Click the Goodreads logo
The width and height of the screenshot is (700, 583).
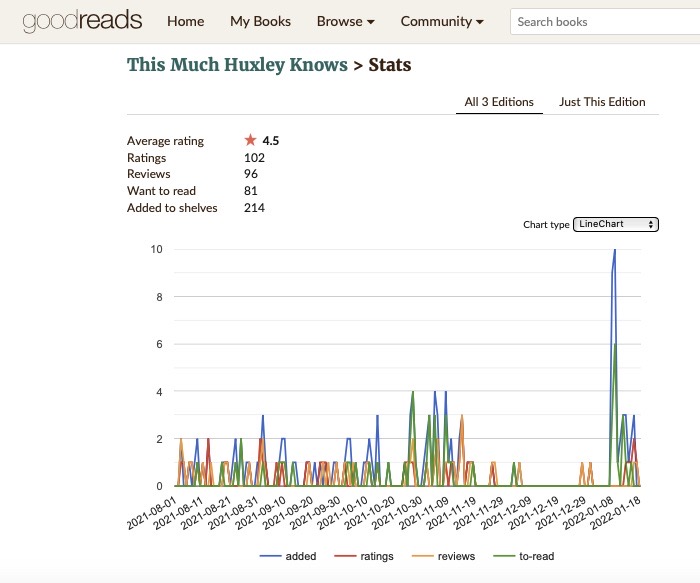coord(82,21)
